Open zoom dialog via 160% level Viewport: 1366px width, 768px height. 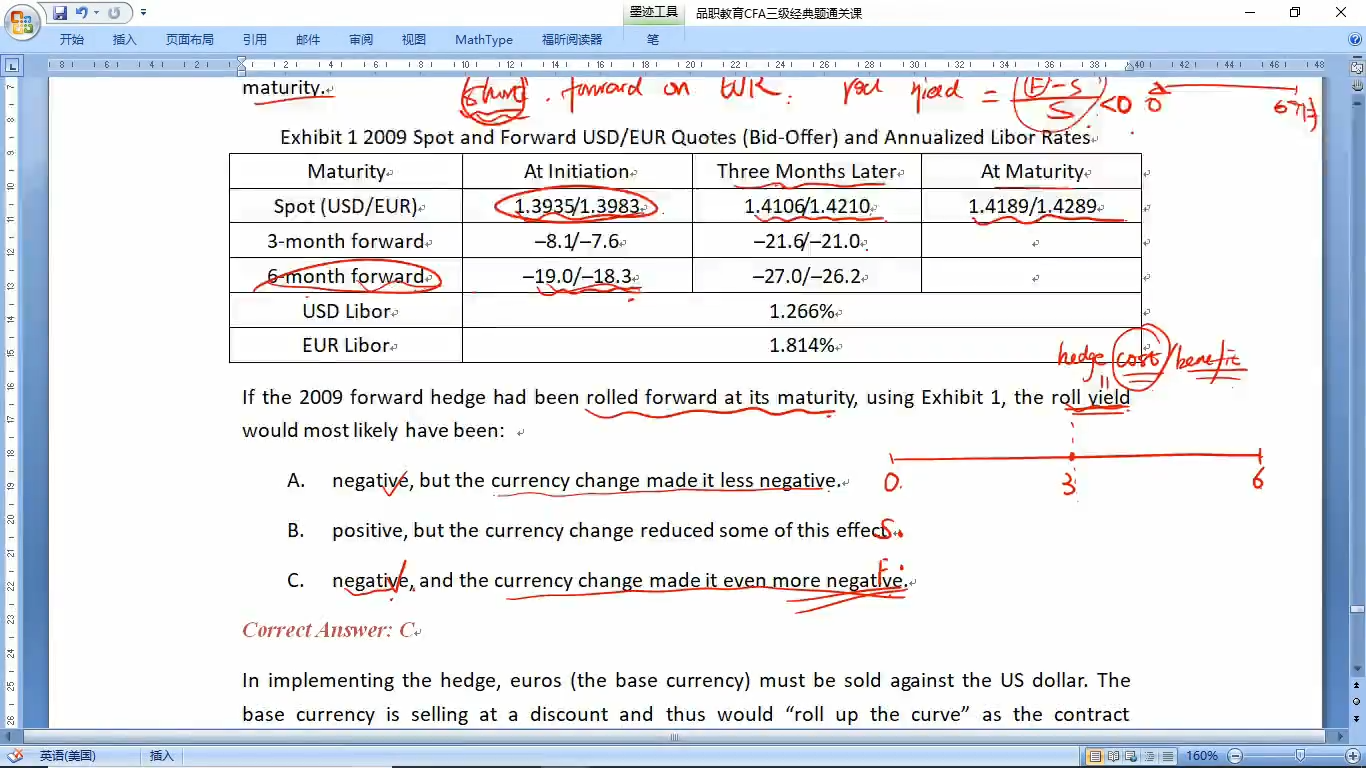1201,756
